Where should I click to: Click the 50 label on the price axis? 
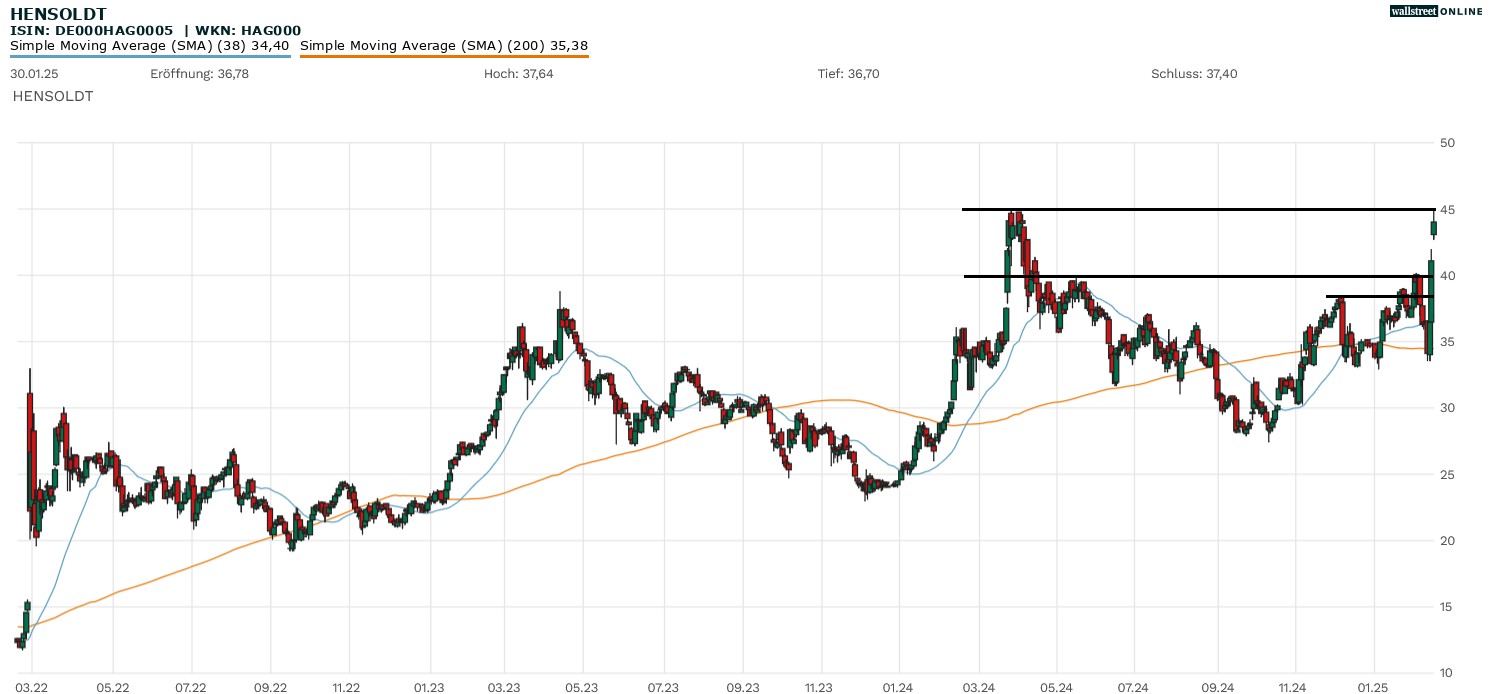coord(1446,143)
